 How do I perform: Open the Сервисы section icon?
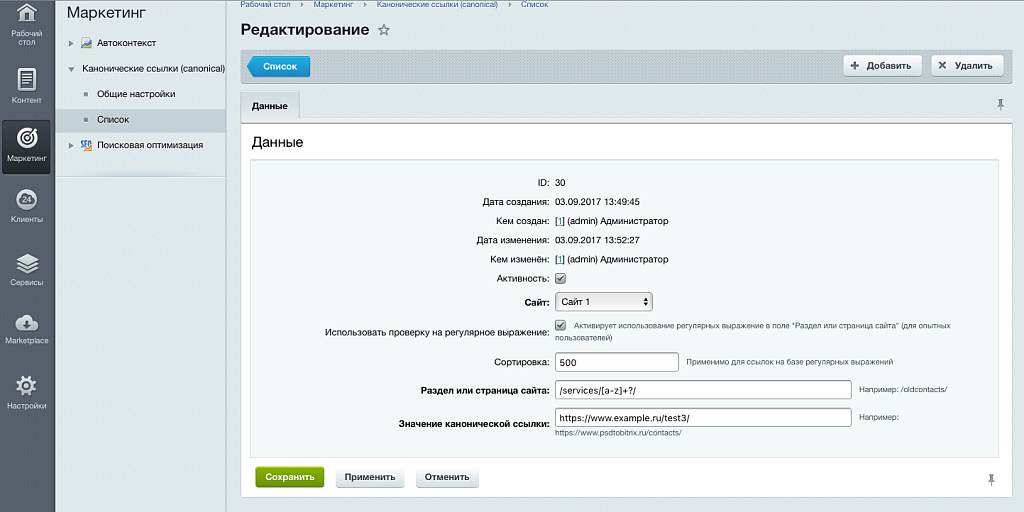[27, 269]
